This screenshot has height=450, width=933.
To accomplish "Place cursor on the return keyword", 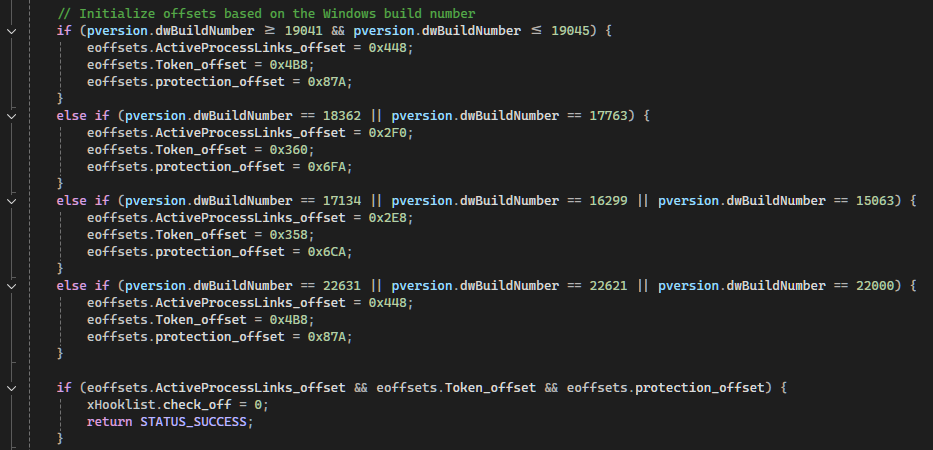I will [109, 422].
